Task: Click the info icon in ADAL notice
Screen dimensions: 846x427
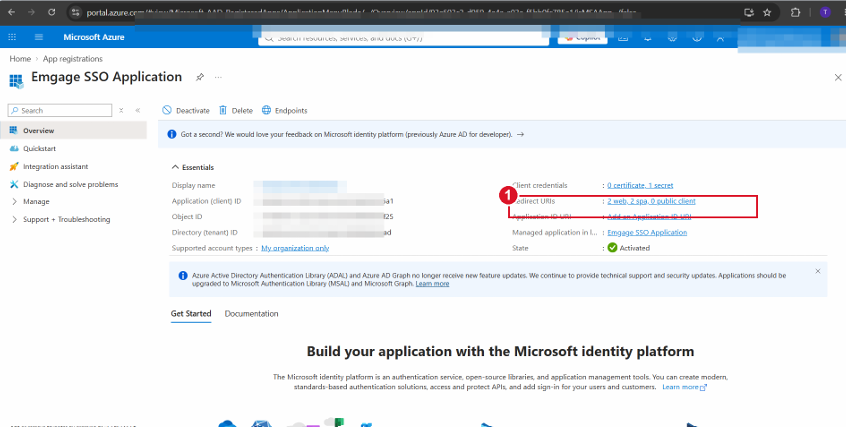Action: point(183,275)
